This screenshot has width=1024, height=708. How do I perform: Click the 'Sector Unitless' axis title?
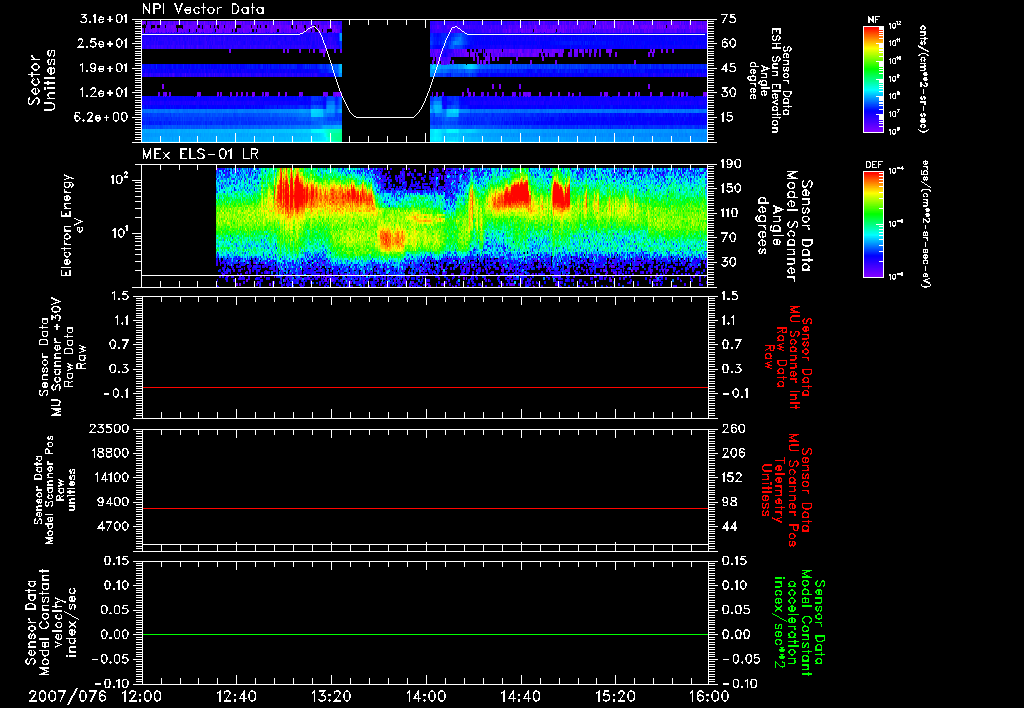click(42, 80)
